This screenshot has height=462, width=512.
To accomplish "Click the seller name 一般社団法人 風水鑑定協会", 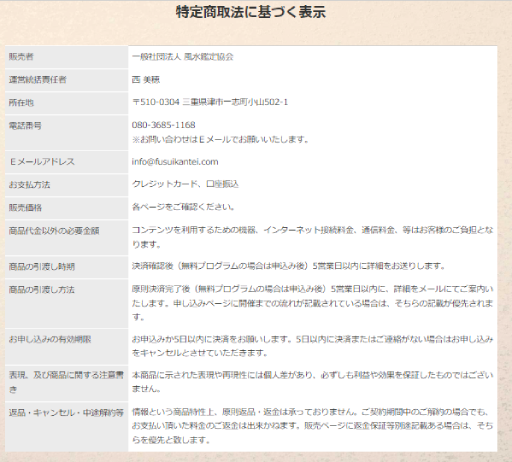I will coord(183,57).
